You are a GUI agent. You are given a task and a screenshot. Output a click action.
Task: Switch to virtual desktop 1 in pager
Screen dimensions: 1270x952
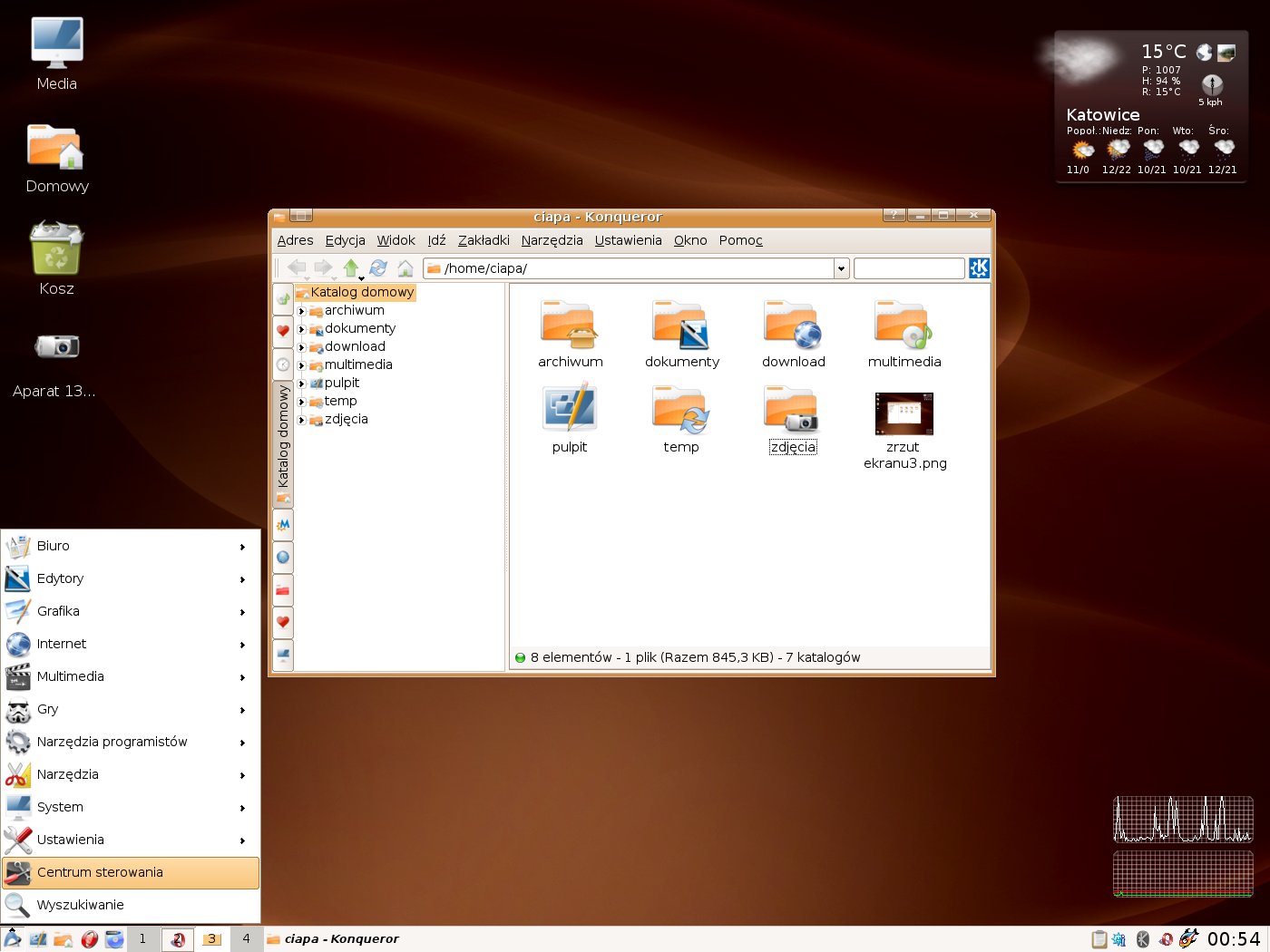tap(142, 939)
